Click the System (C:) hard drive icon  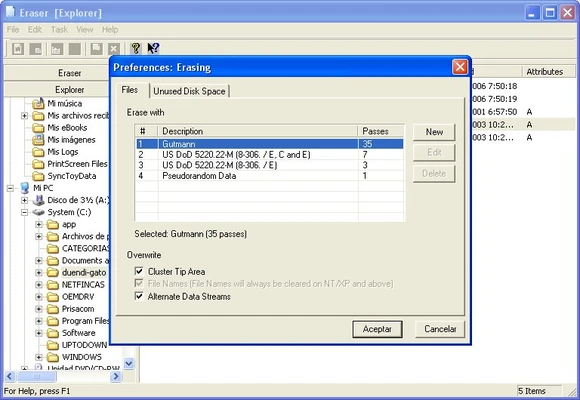pos(38,212)
